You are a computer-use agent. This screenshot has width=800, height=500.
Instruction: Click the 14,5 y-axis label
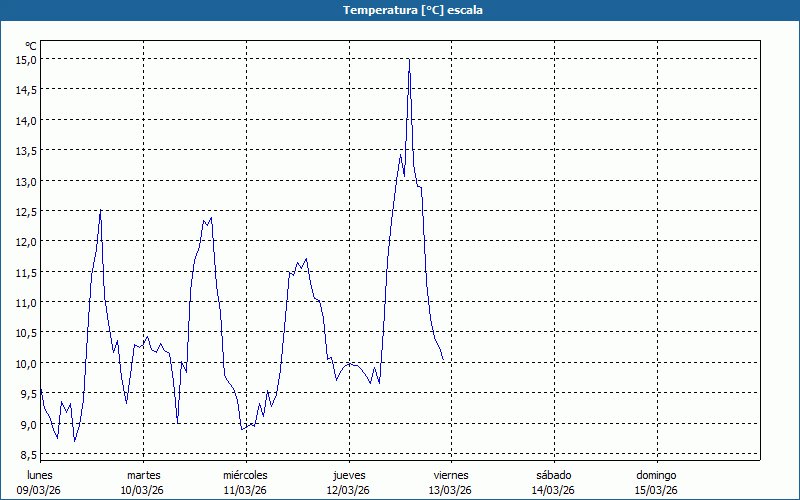point(26,90)
